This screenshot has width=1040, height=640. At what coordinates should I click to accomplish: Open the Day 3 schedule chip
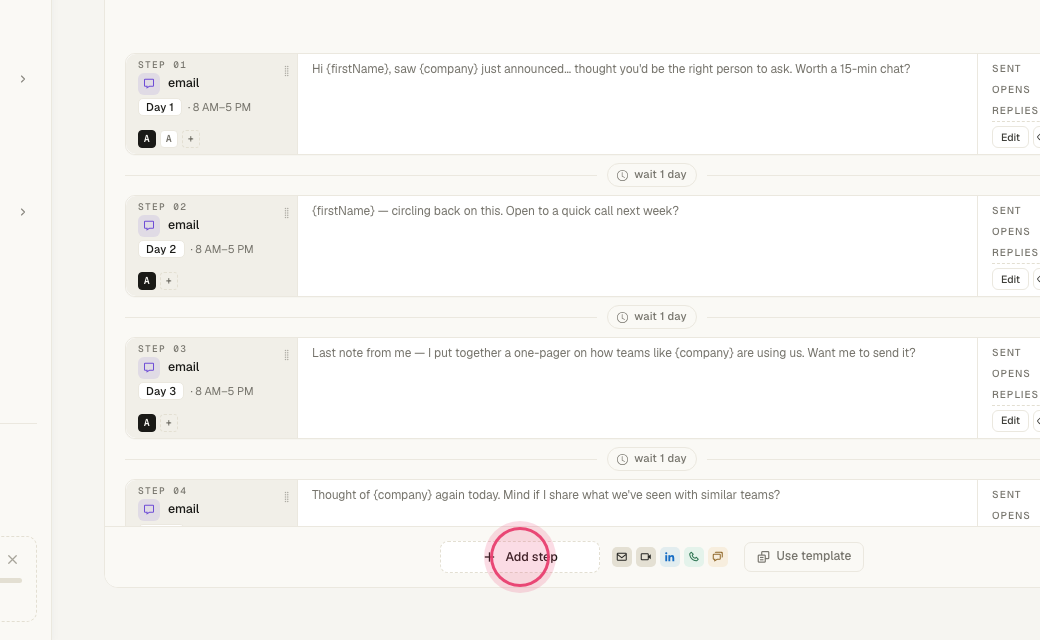(x=161, y=391)
